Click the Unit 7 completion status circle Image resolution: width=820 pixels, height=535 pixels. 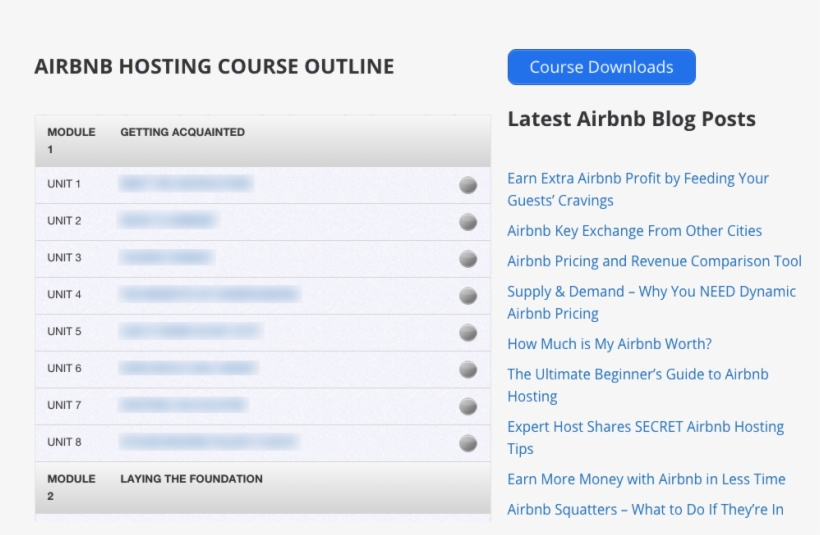pyautogui.click(x=468, y=406)
